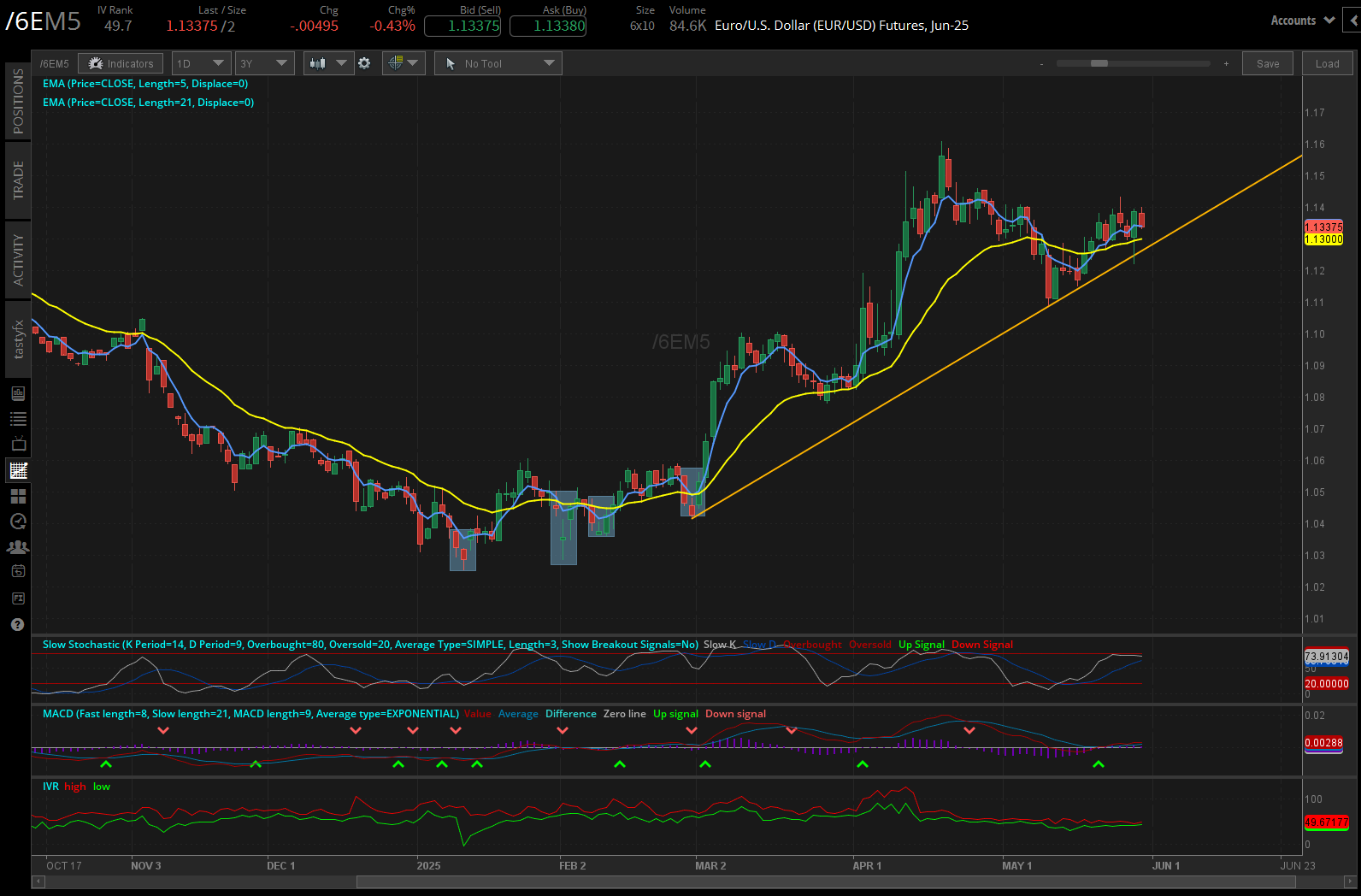Open the No Tool drawing dropdown
This screenshot has width=1361, height=896.
[498, 63]
